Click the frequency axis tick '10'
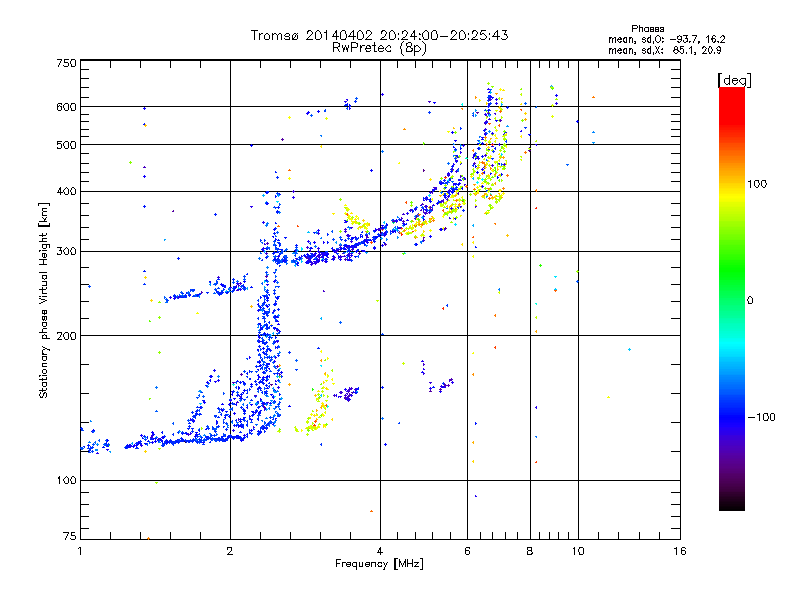 tap(578, 551)
